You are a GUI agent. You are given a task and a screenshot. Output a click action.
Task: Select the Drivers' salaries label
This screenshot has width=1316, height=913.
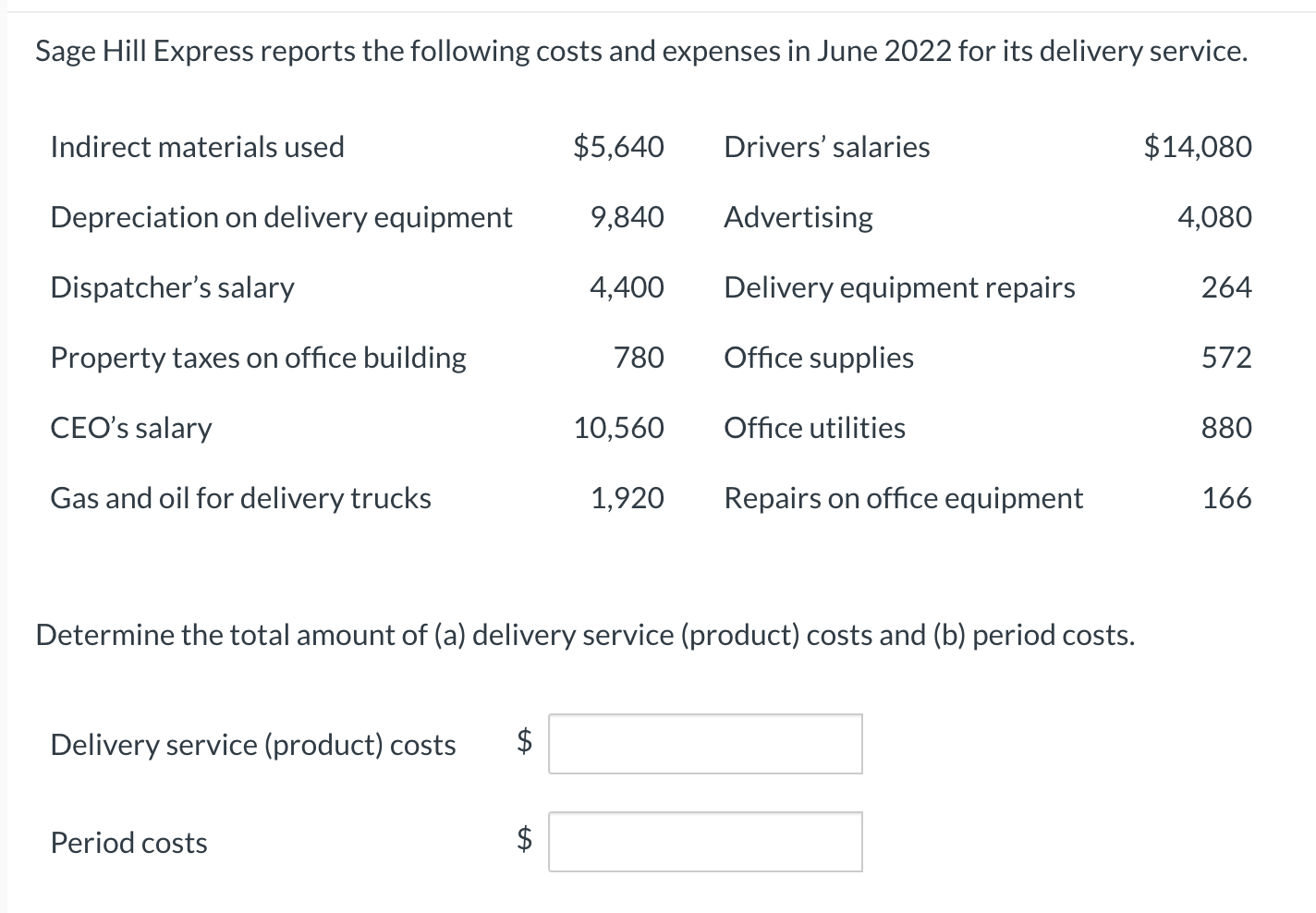(x=827, y=147)
